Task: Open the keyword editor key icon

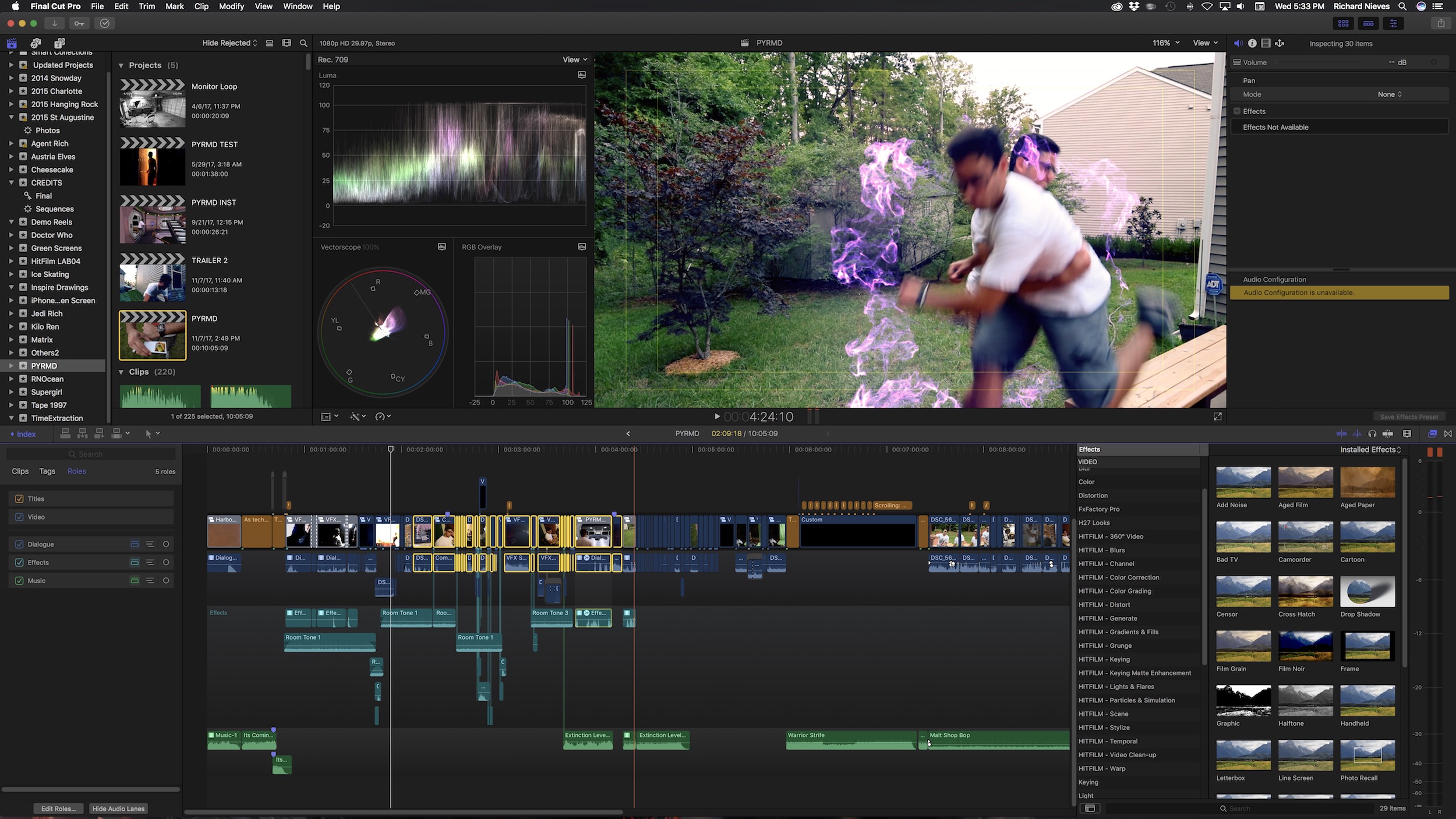Action: [79, 23]
